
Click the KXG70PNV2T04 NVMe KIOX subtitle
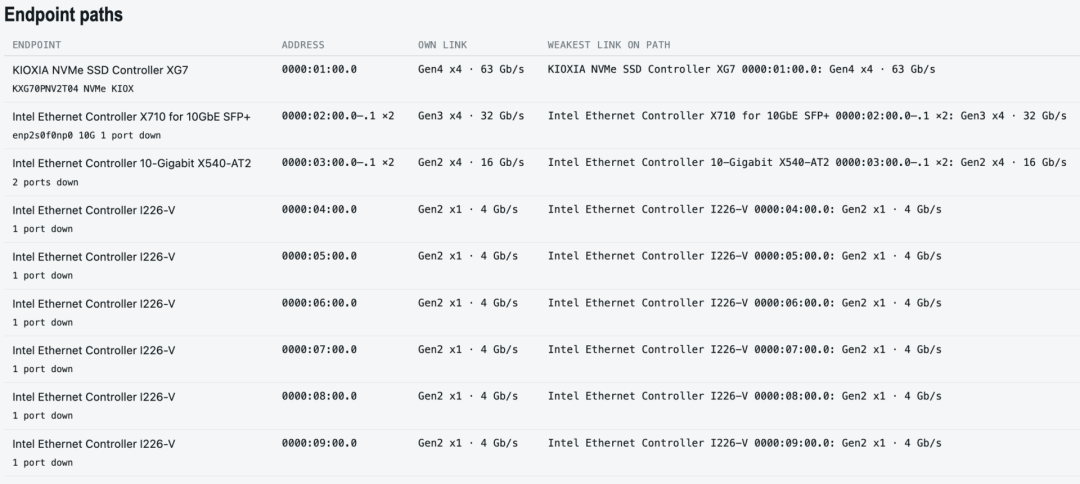coord(73,89)
